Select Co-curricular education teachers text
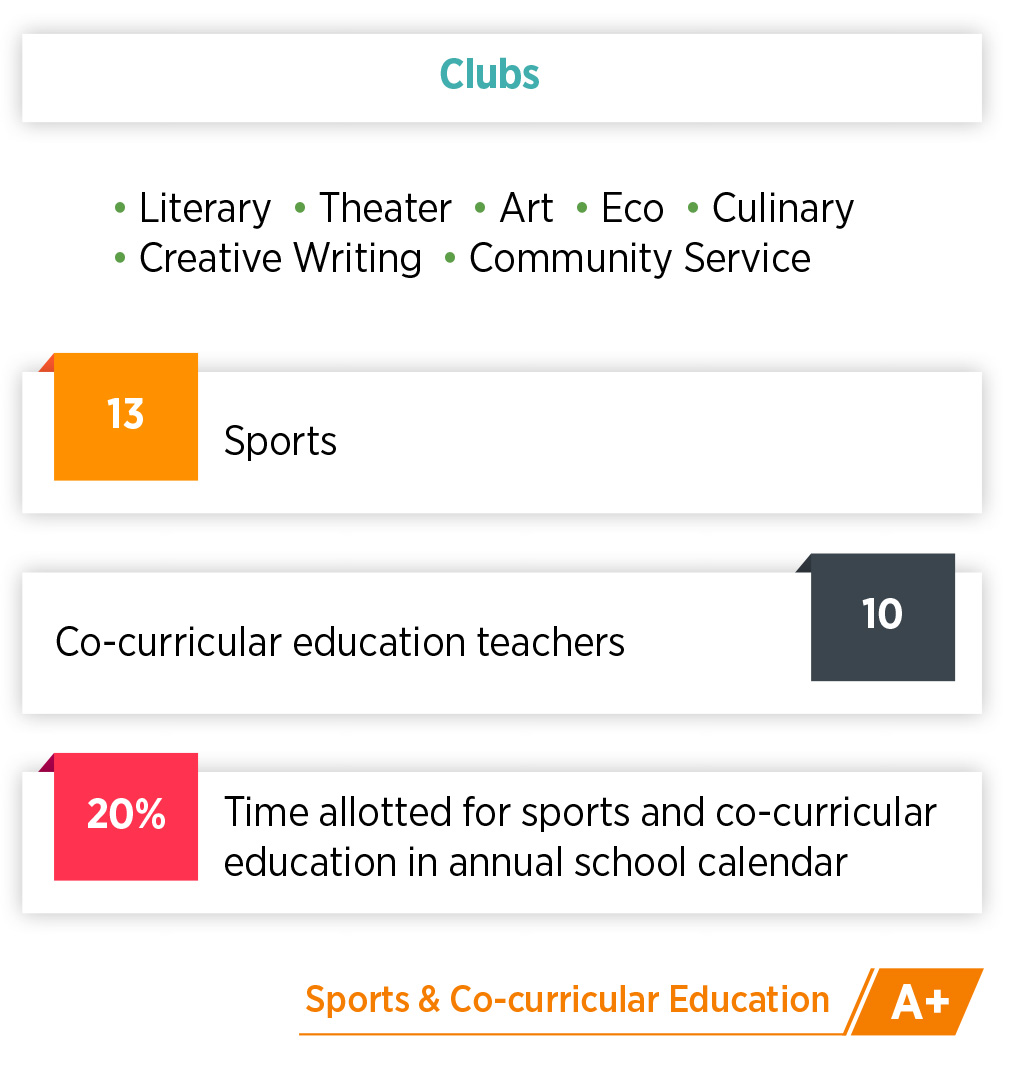This screenshot has height=1070, width=1012. click(340, 642)
